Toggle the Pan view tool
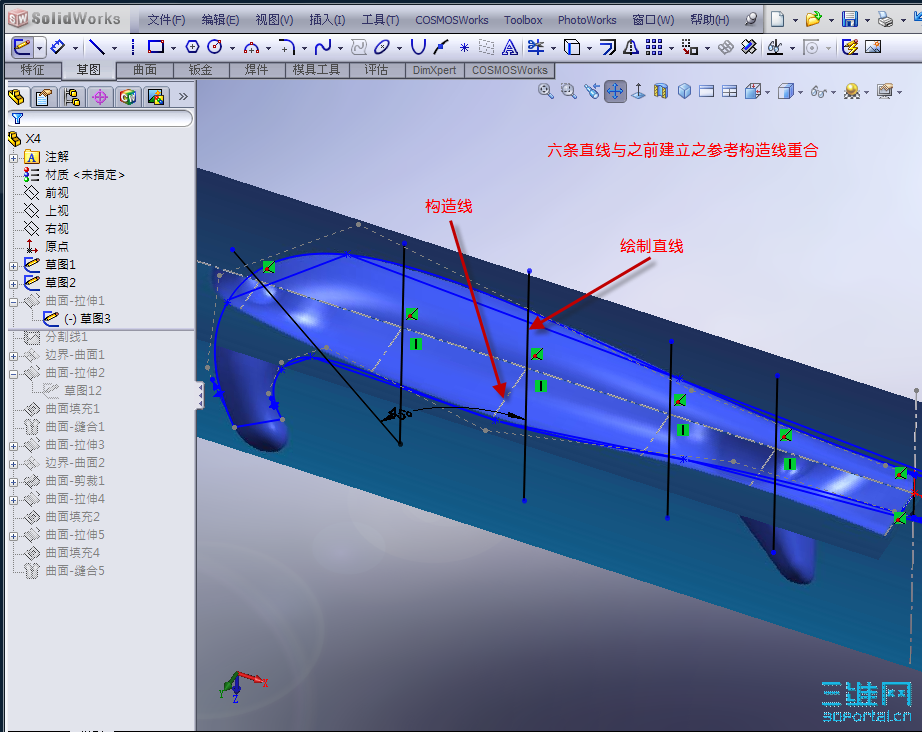 [x=615, y=91]
